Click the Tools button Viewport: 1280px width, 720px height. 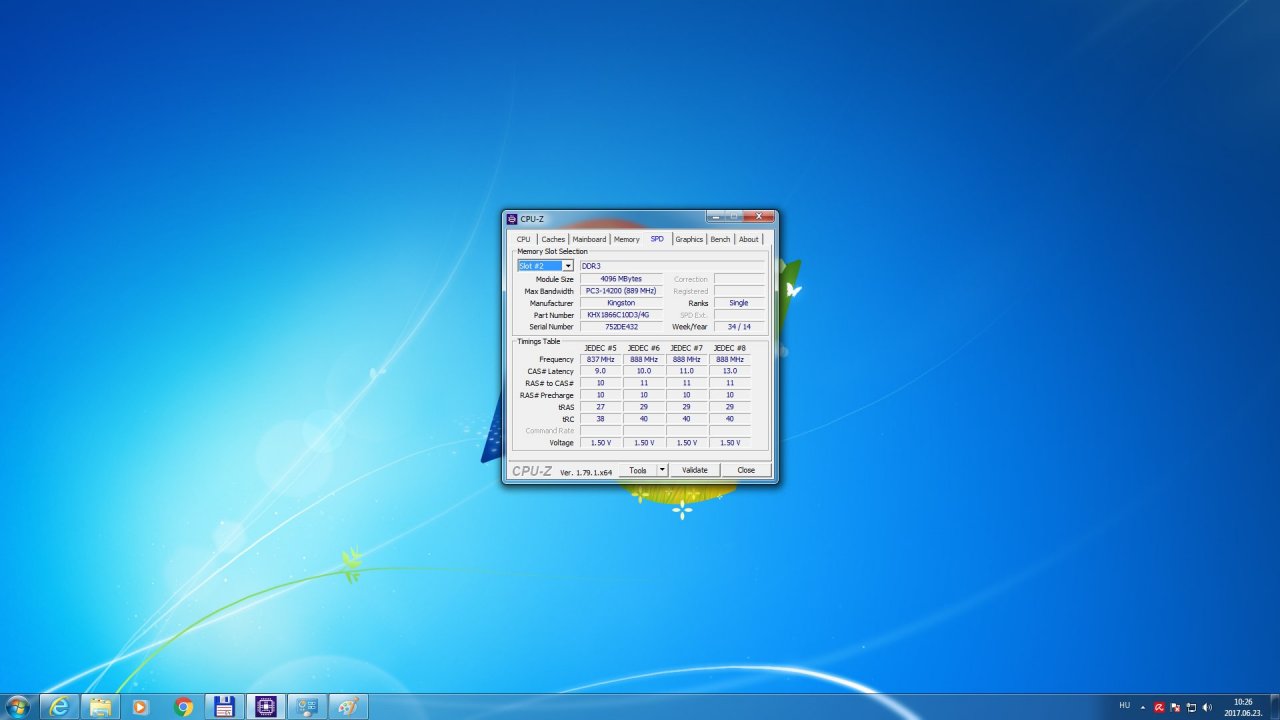[638, 470]
